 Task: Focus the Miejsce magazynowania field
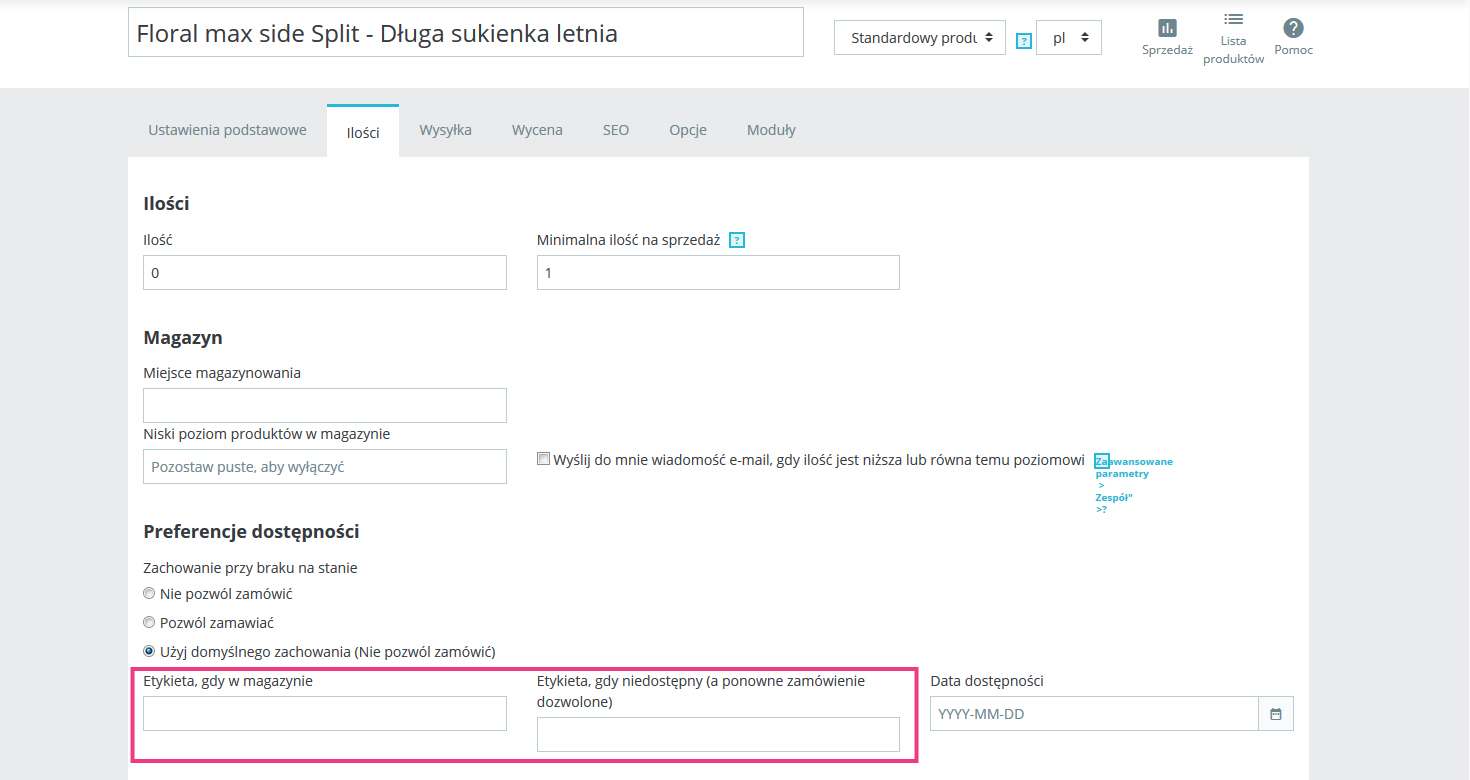click(x=324, y=406)
